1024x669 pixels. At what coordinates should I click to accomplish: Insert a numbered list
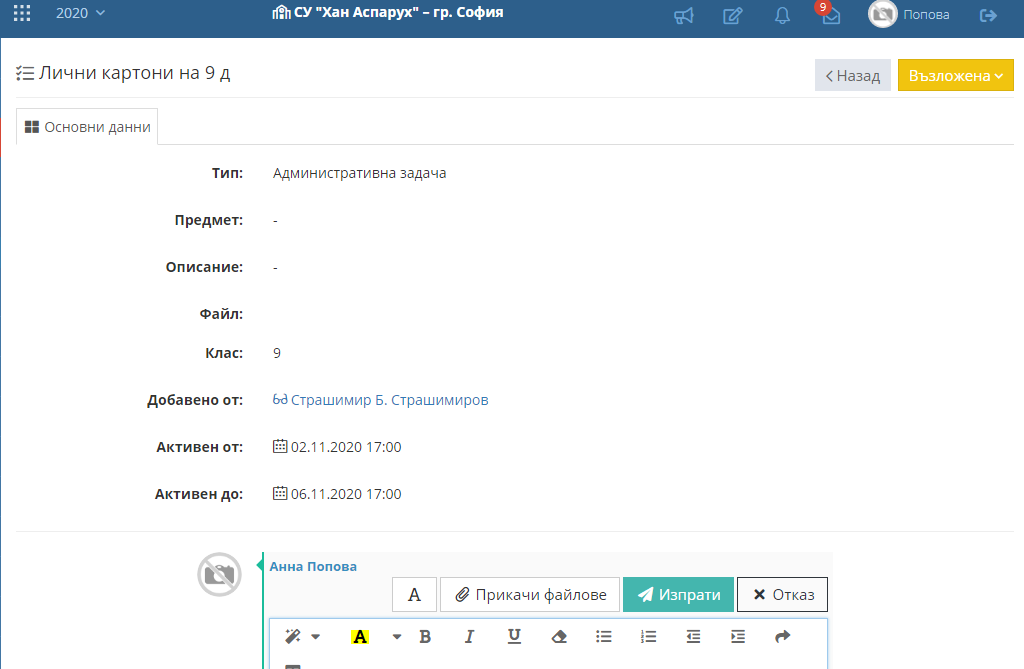[648, 636]
